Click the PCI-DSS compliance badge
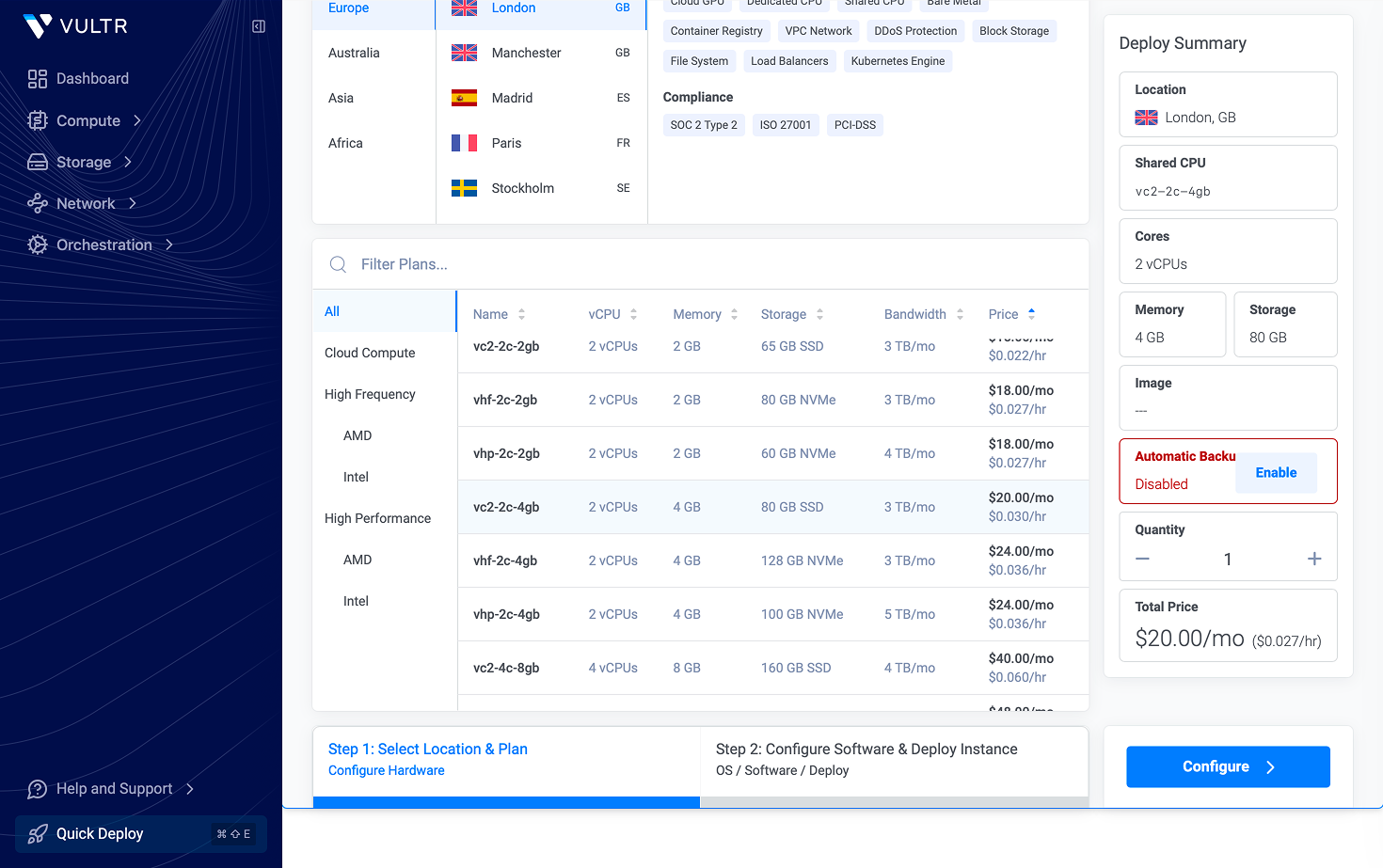 (855, 125)
